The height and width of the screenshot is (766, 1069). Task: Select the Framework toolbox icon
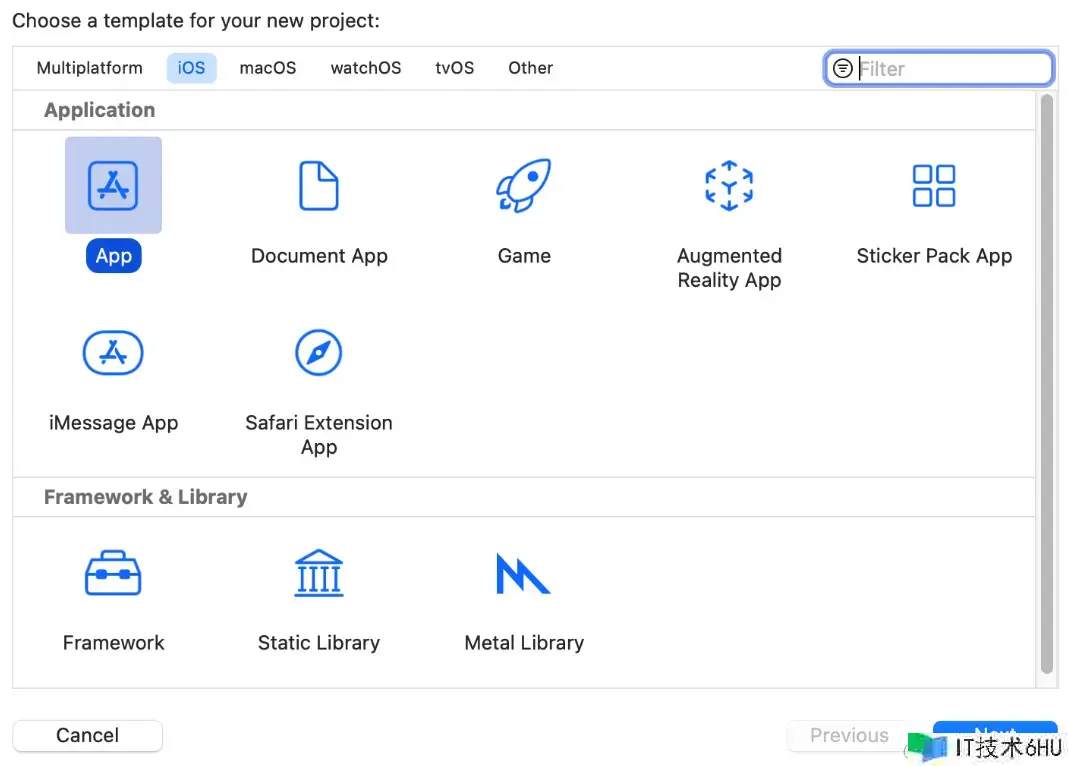(113, 573)
